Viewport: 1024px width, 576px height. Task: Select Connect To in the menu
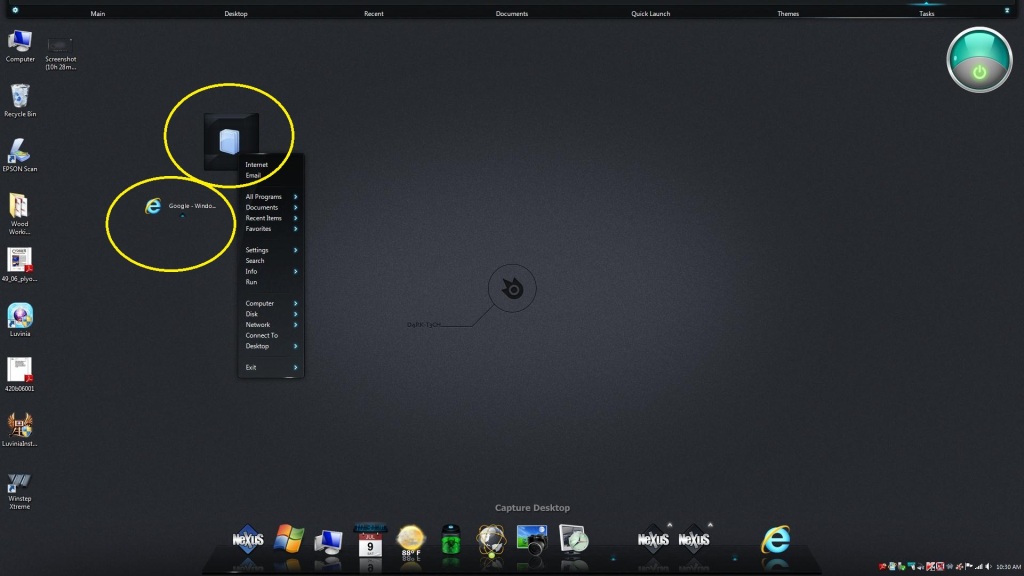pos(262,335)
